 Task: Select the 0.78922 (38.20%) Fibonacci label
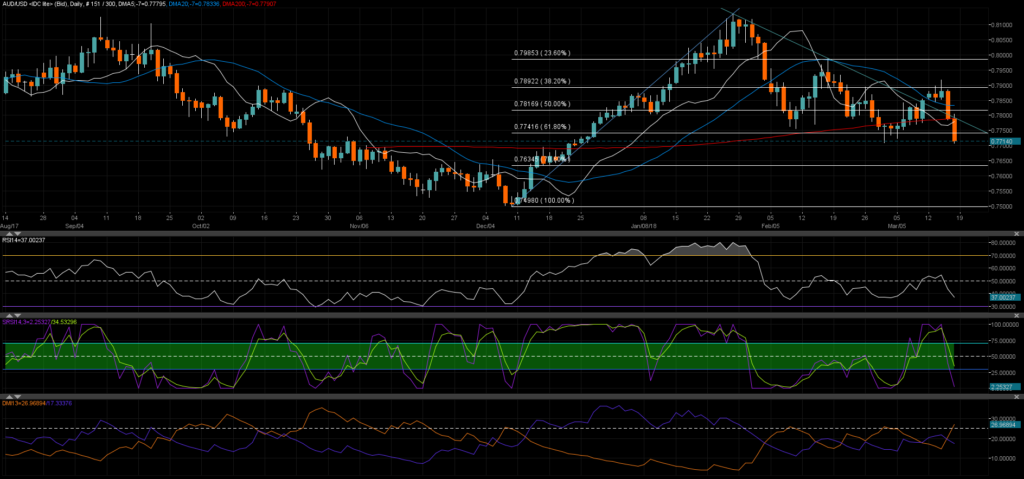pyautogui.click(x=542, y=81)
